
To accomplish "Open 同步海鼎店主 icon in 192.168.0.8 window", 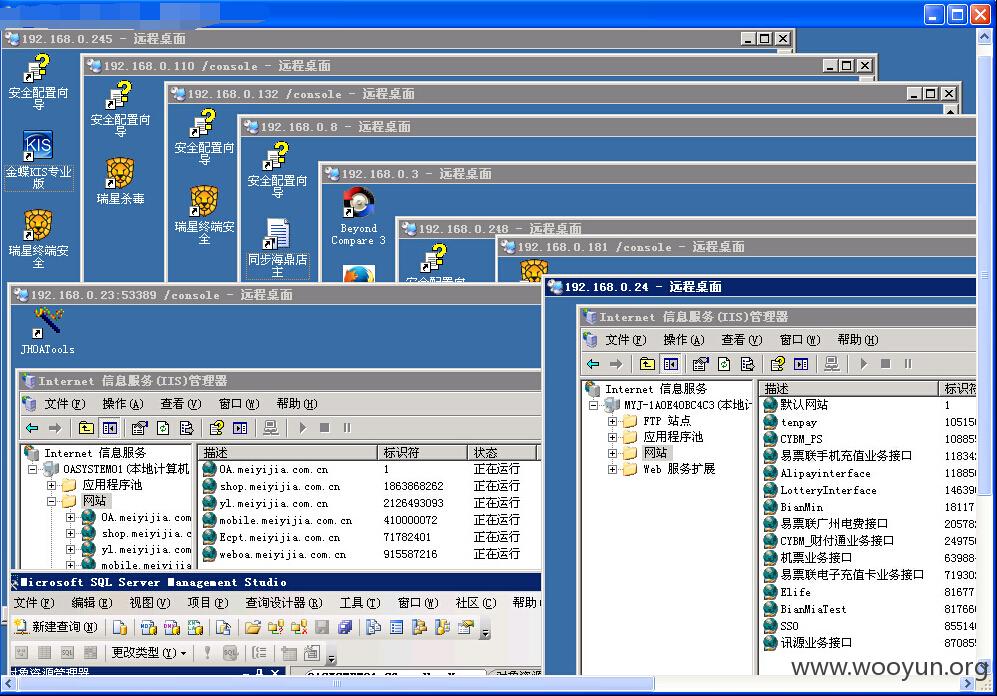I will 277,248.
